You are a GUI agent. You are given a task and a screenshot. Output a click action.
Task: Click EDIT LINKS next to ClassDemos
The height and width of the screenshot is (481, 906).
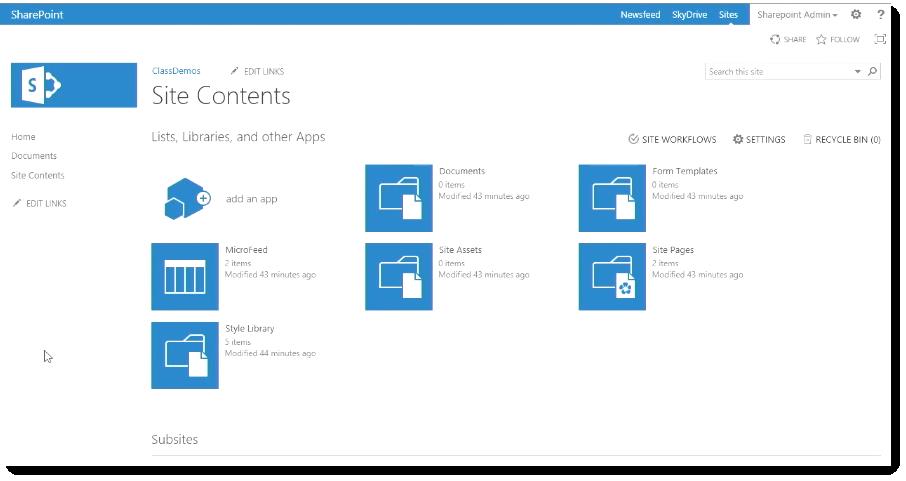(257, 71)
